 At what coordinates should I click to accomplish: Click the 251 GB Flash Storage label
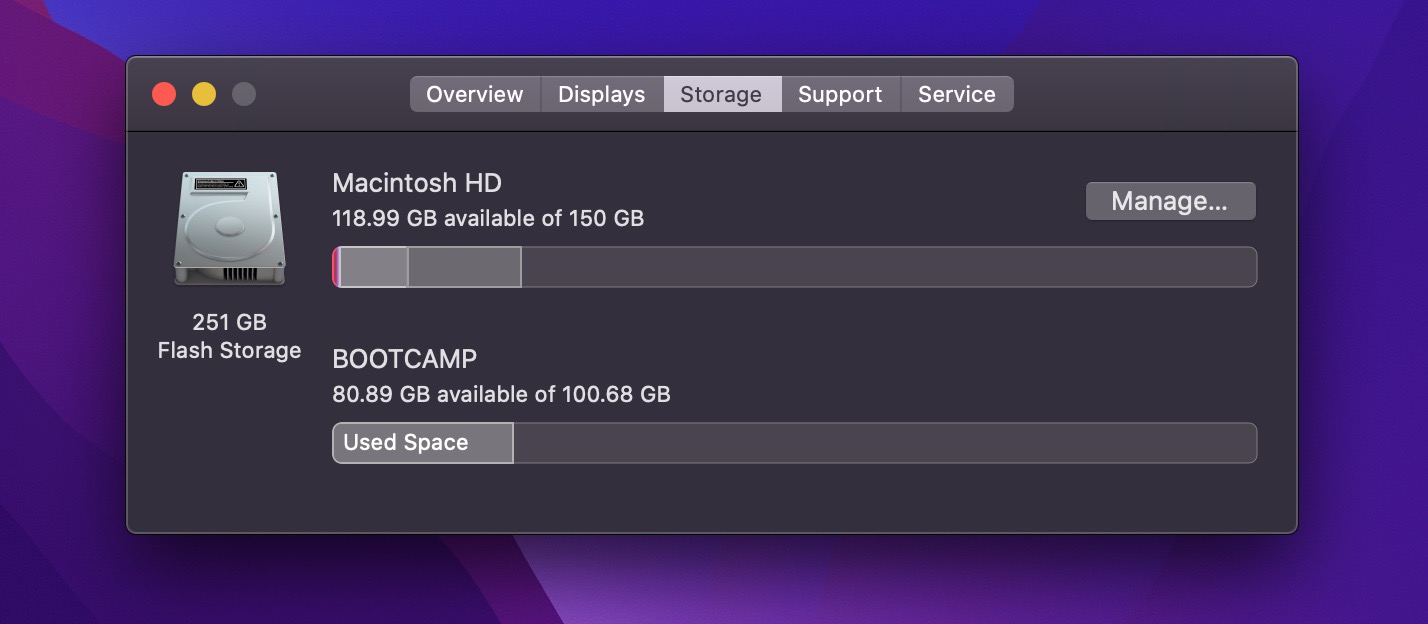coord(229,337)
